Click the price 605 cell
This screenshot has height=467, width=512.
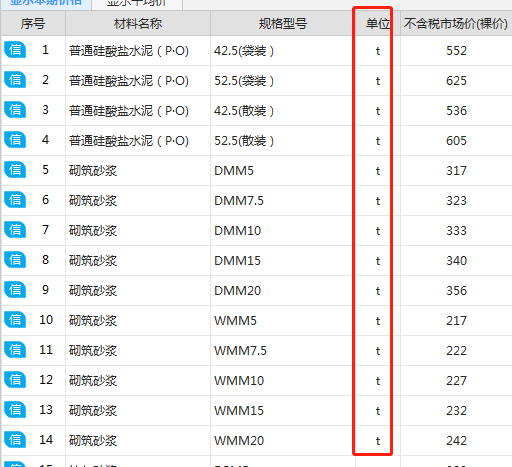point(456,141)
